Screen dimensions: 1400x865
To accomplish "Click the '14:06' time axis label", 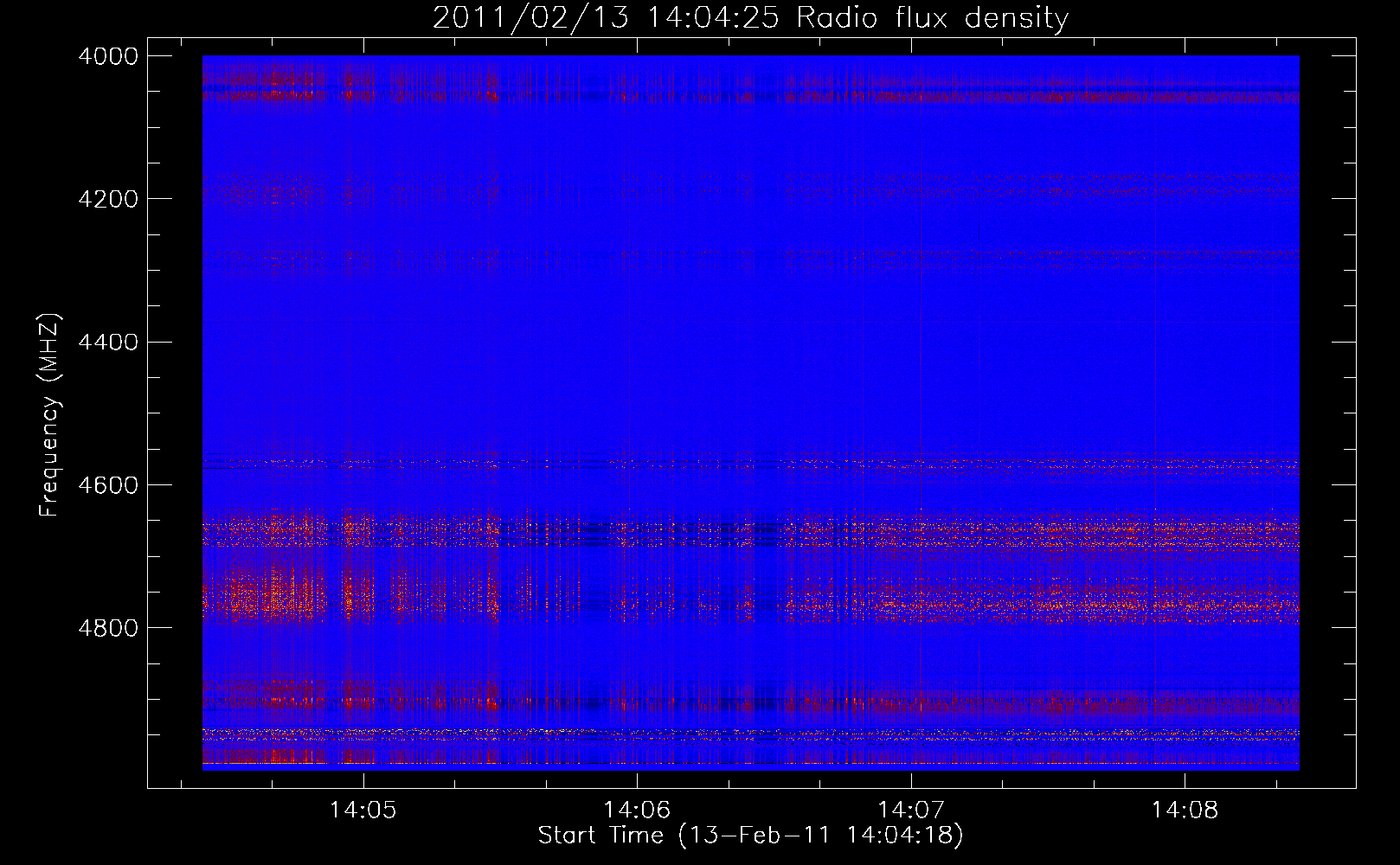I will click(x=637, y=811).
